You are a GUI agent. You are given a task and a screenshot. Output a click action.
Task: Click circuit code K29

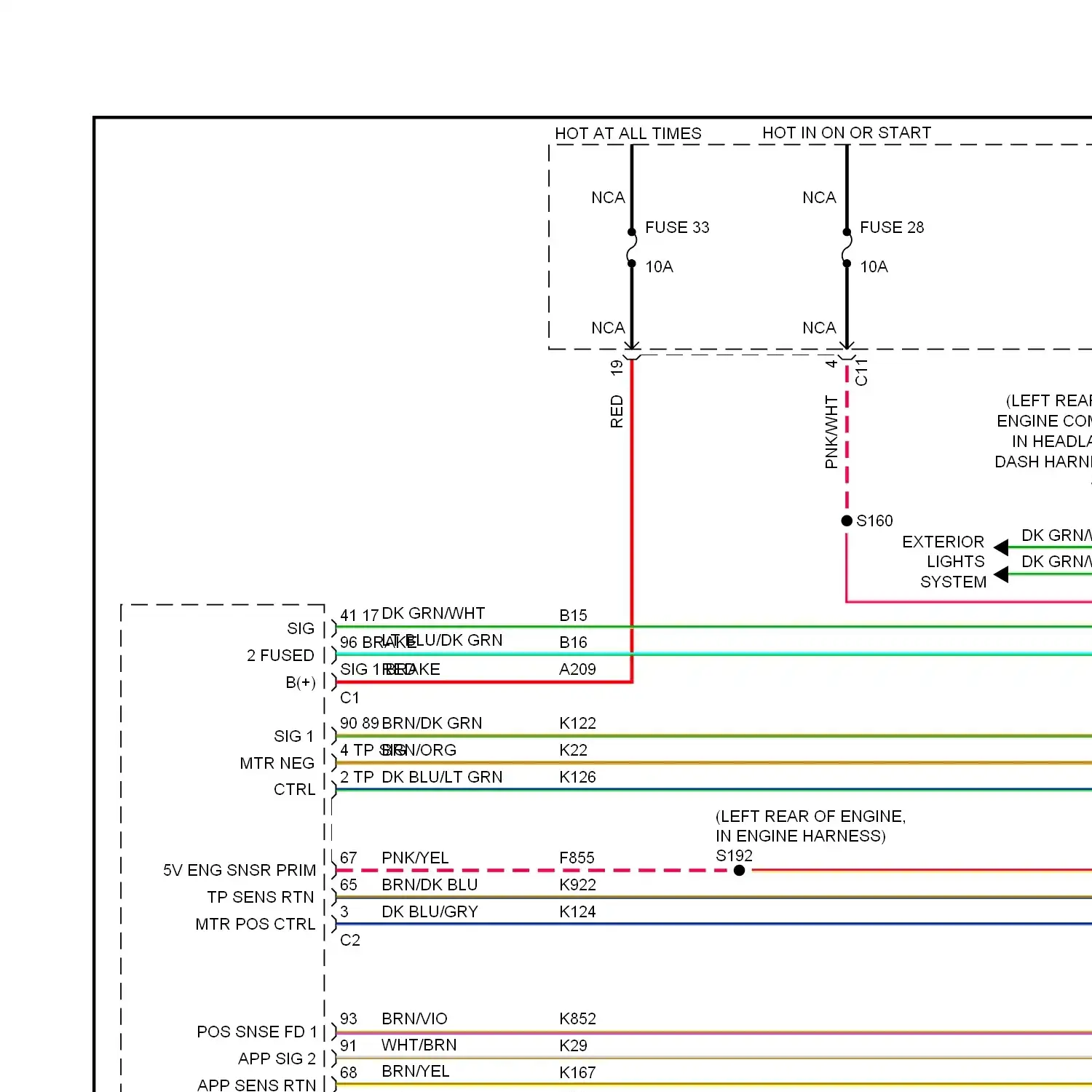pyautogui.click(x=573, y=1045)
